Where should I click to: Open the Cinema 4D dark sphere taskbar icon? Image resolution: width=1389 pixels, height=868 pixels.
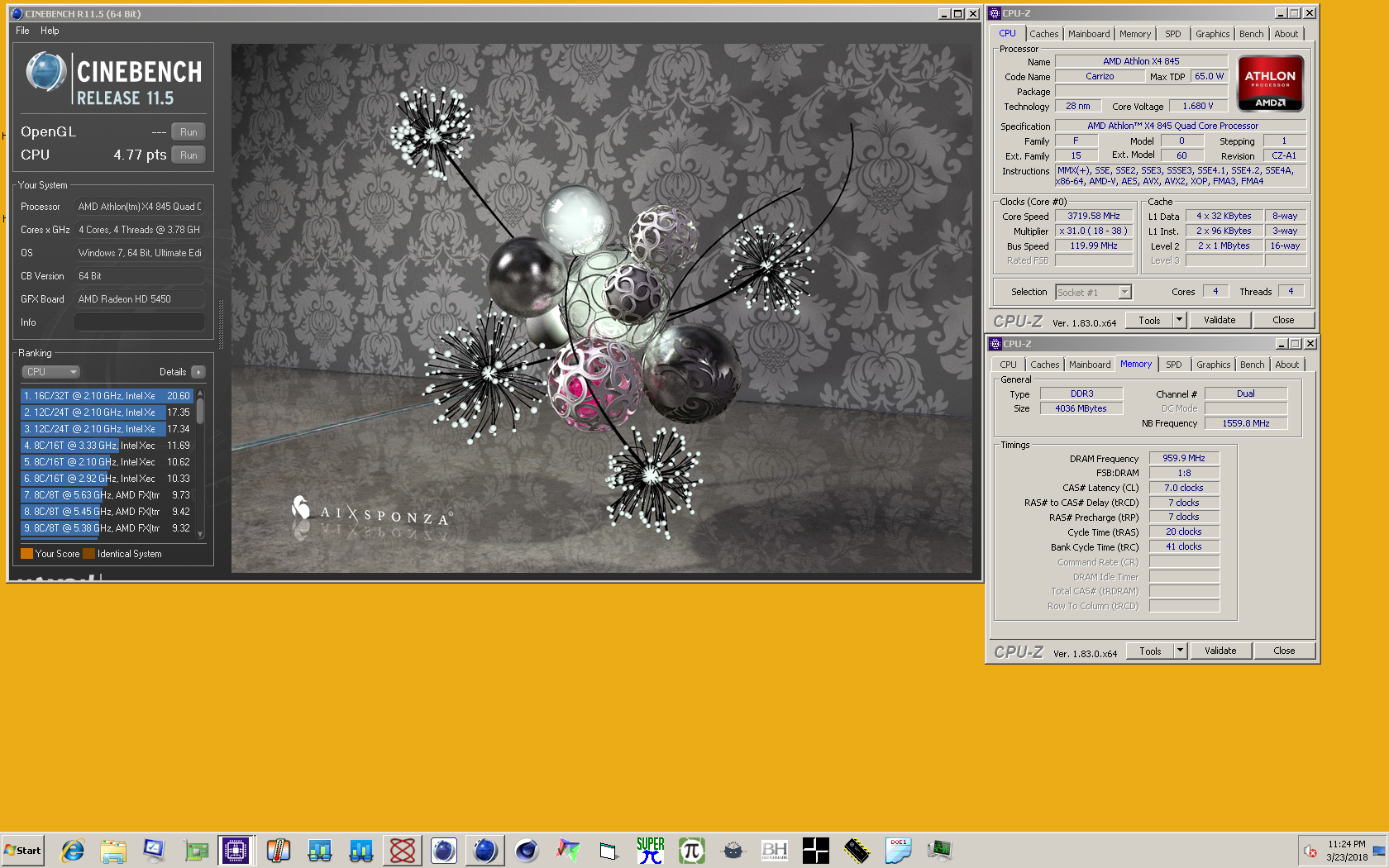(526, 850)
